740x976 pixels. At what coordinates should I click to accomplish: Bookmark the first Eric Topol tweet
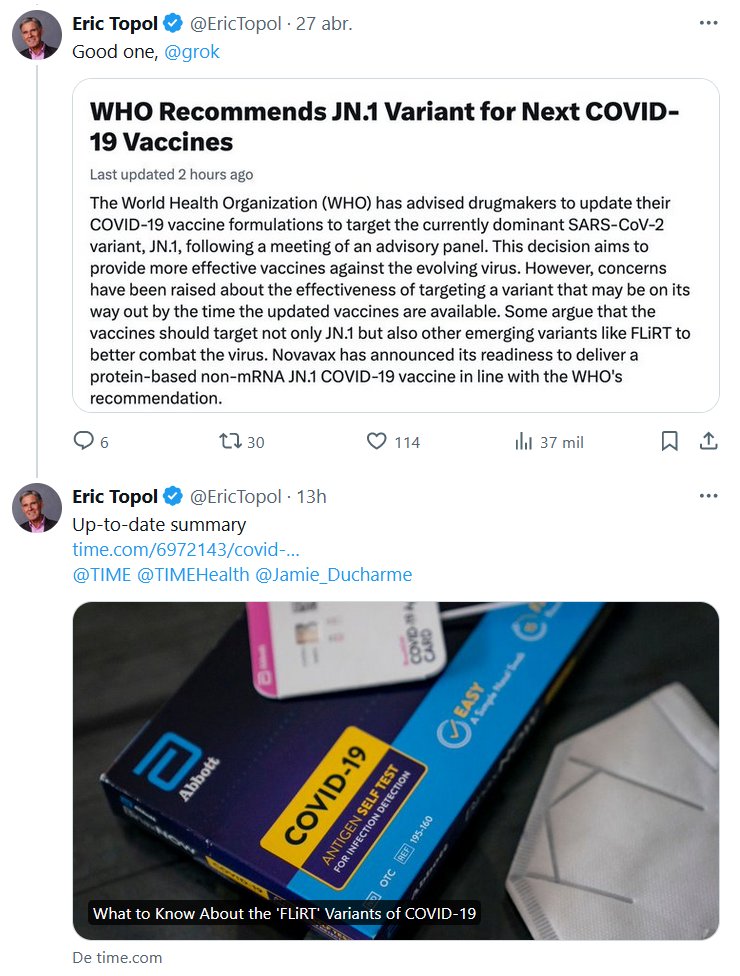pyautogui.click(x=670, y=441)
